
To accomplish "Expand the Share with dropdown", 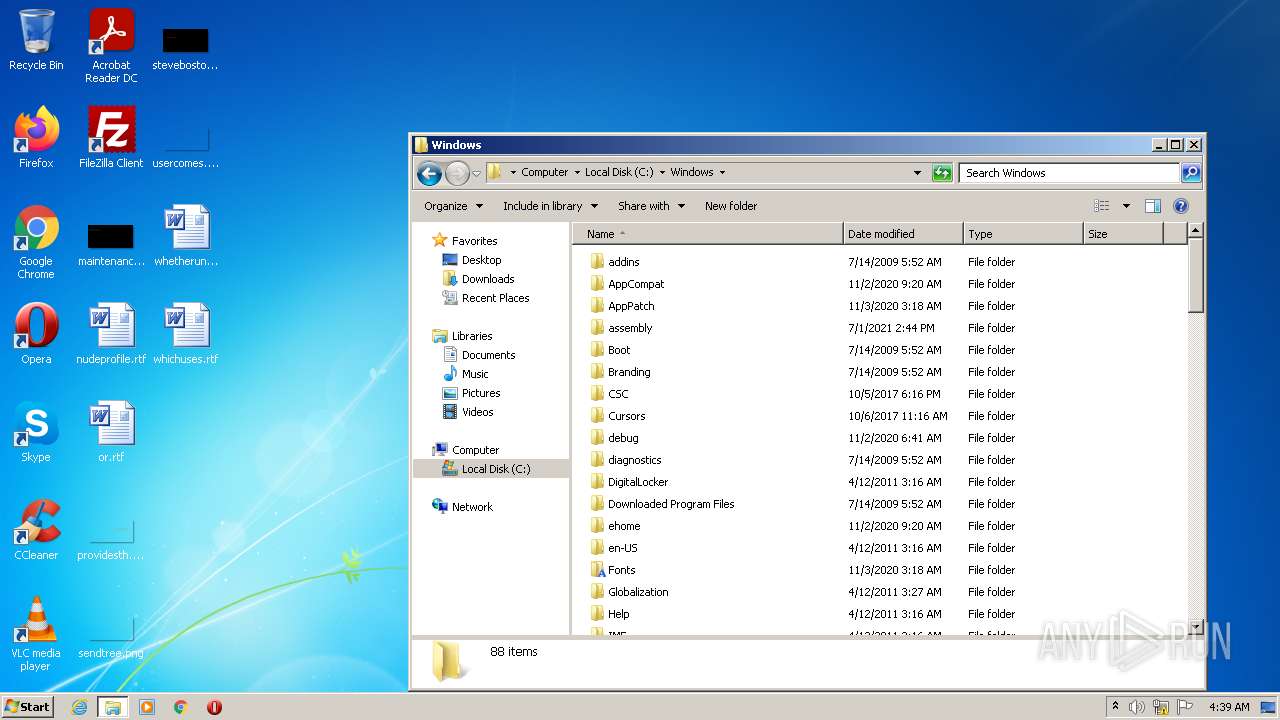I will [651, 206].
